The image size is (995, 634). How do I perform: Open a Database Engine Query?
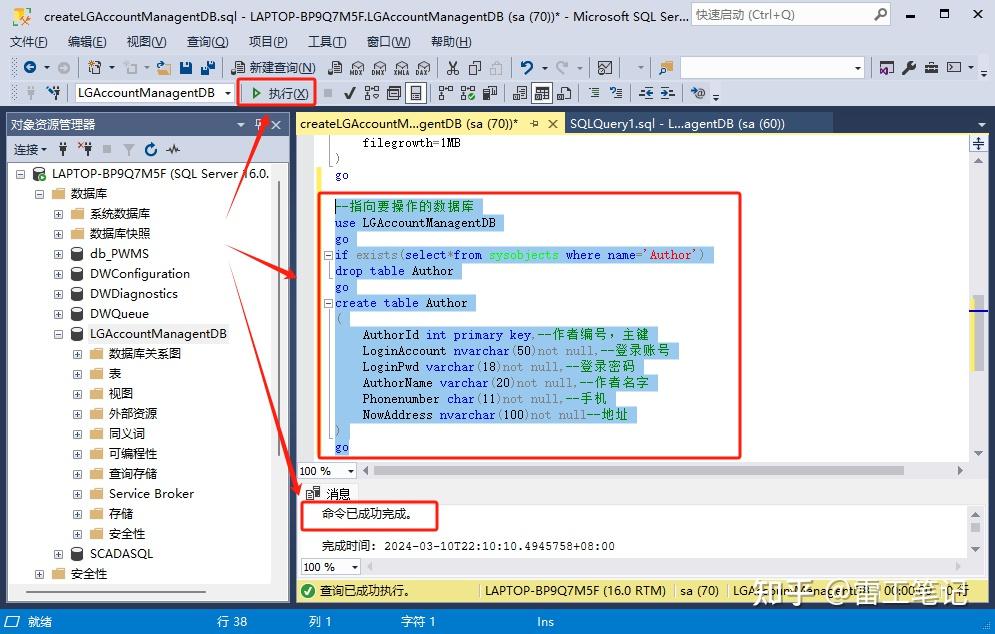coord(335,67)
